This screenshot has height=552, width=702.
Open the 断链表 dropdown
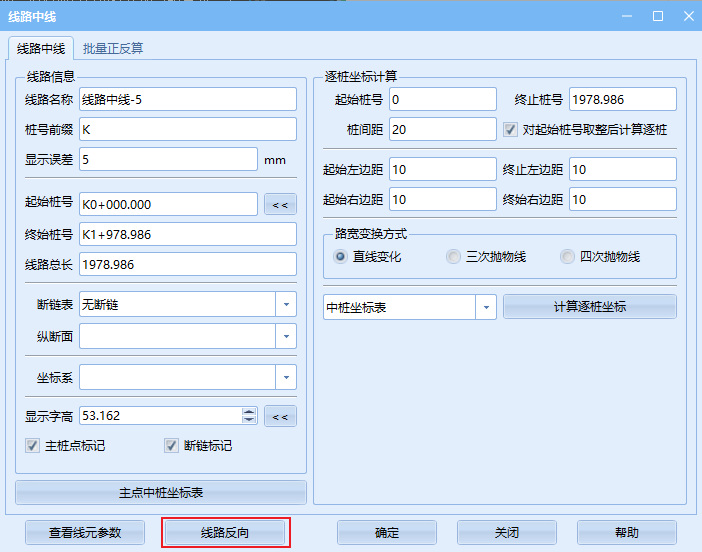[286, 304]
